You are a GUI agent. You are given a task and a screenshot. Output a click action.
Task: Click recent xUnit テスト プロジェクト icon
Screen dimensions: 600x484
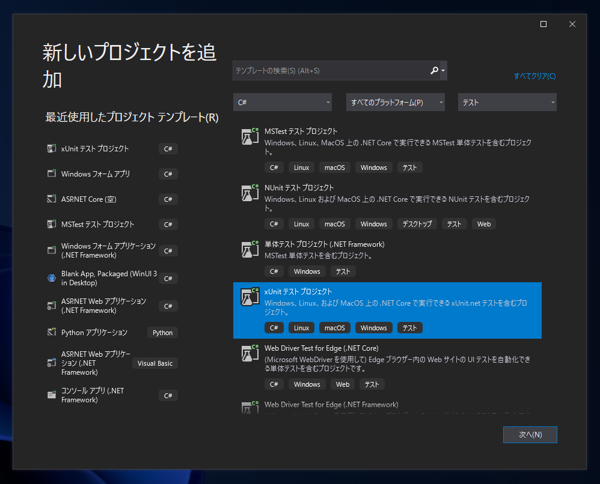pyautogui.click(x=51, y=148)
